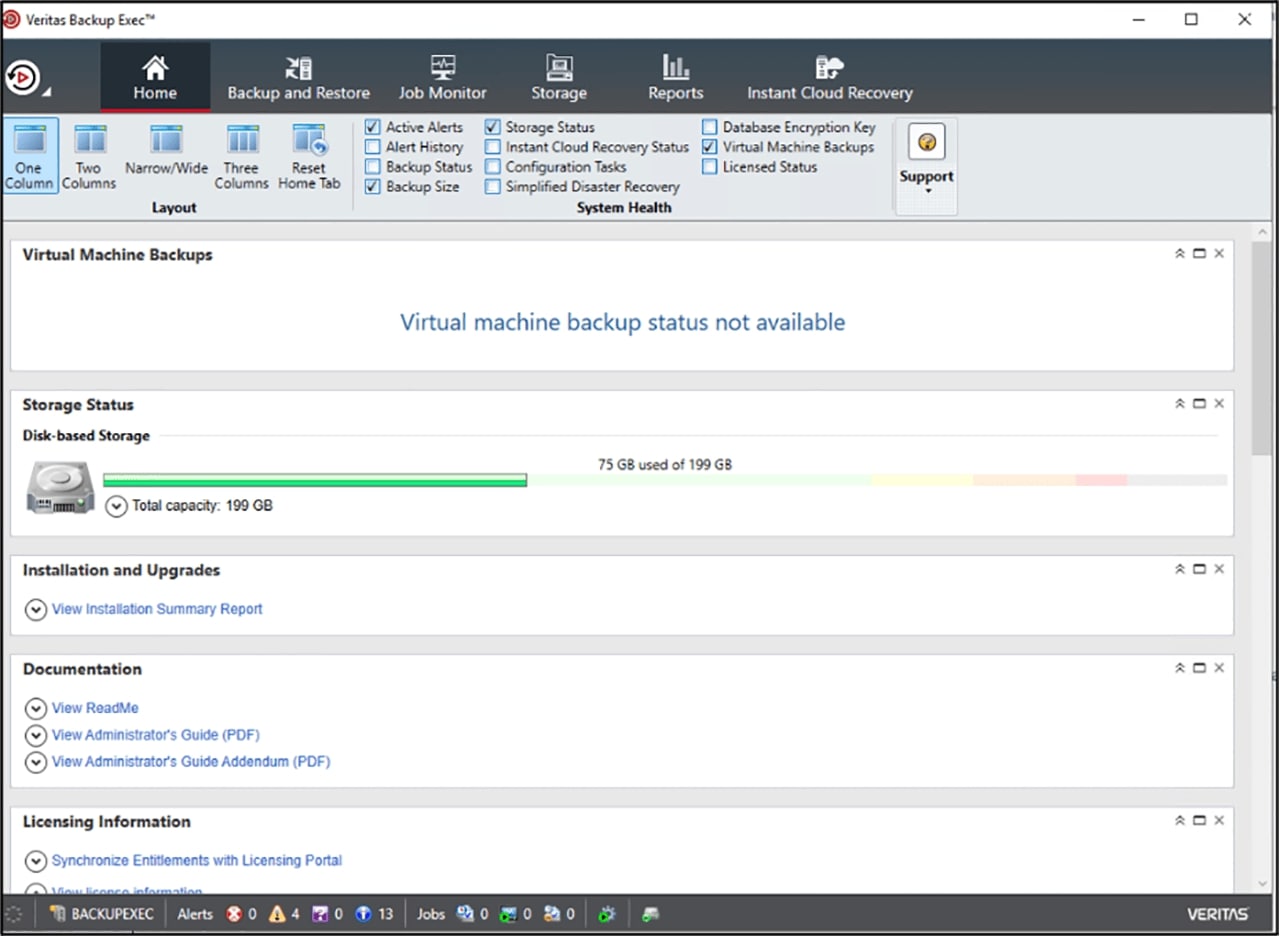Screen dimensions: 1280x936
Task: Uncheck the Active Alerts checkbox
Action: [x=372, y=127]
